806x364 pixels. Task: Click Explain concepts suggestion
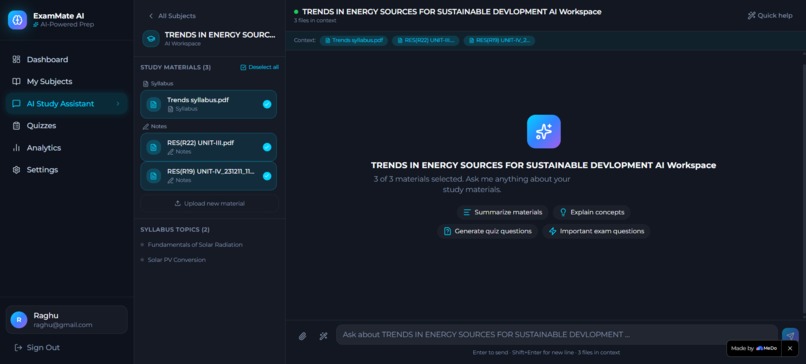click(592, 212)
